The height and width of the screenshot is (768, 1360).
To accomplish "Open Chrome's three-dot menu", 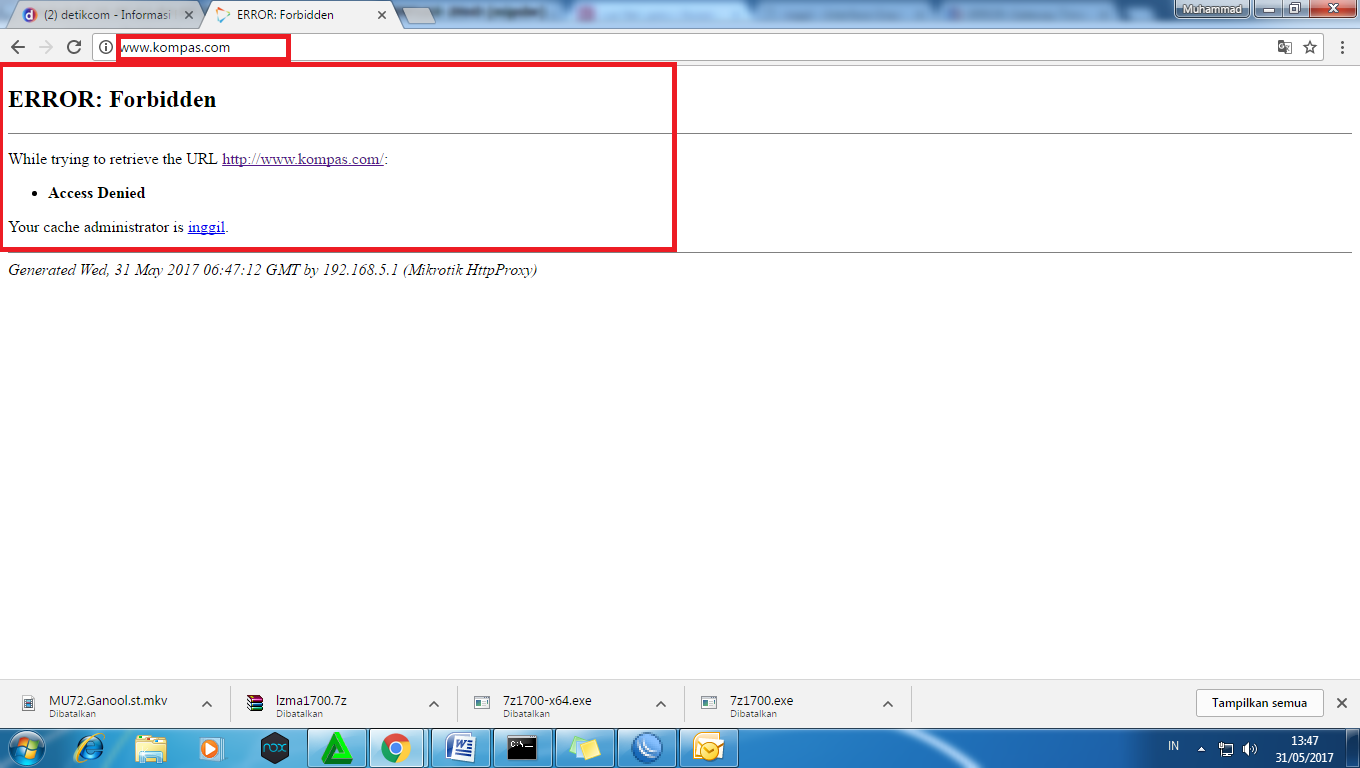I will 1342,47.
